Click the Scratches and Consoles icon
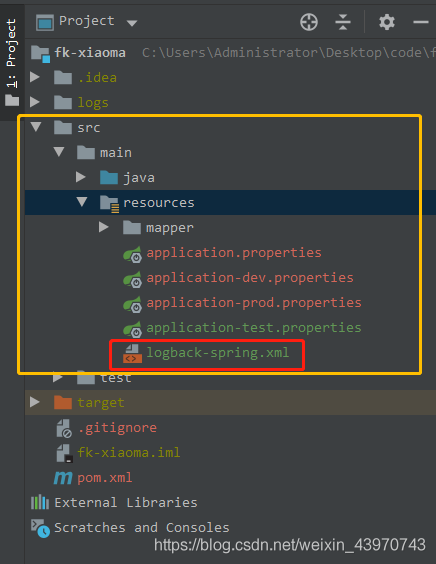This screenshot has height=564, width=436. (40, 528)
